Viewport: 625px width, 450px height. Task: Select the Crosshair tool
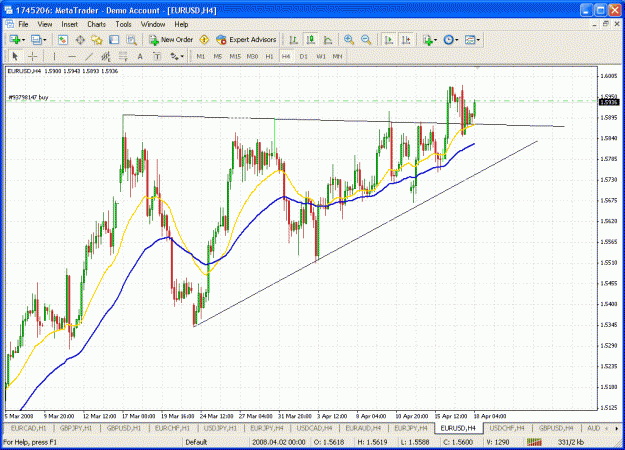tap(33, 57)
